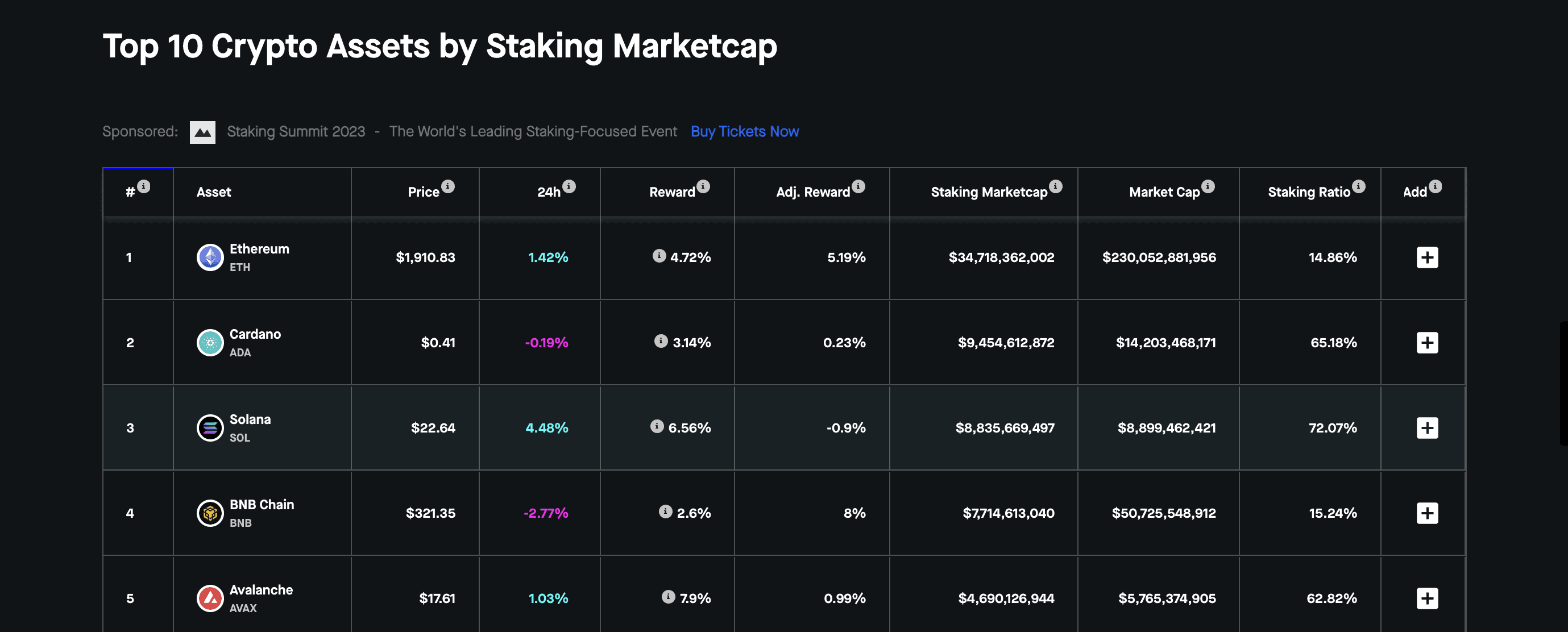1568x632 pixels.
Task: Click the Ethereum coin logo icon
Action: pos(210,257)
